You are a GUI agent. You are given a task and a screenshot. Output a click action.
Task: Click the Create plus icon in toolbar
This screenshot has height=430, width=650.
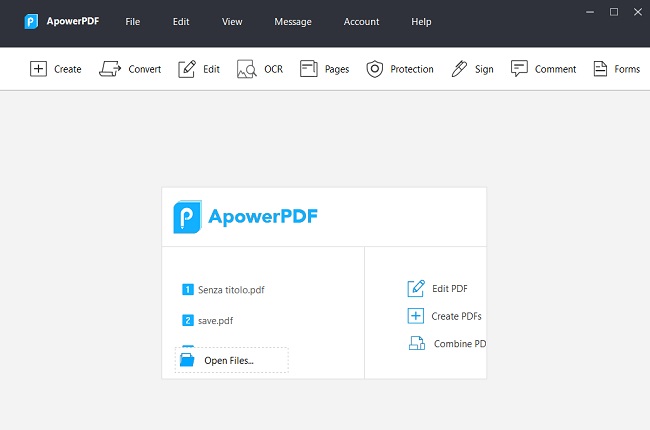pyautogui.click(x=38, y=69)
